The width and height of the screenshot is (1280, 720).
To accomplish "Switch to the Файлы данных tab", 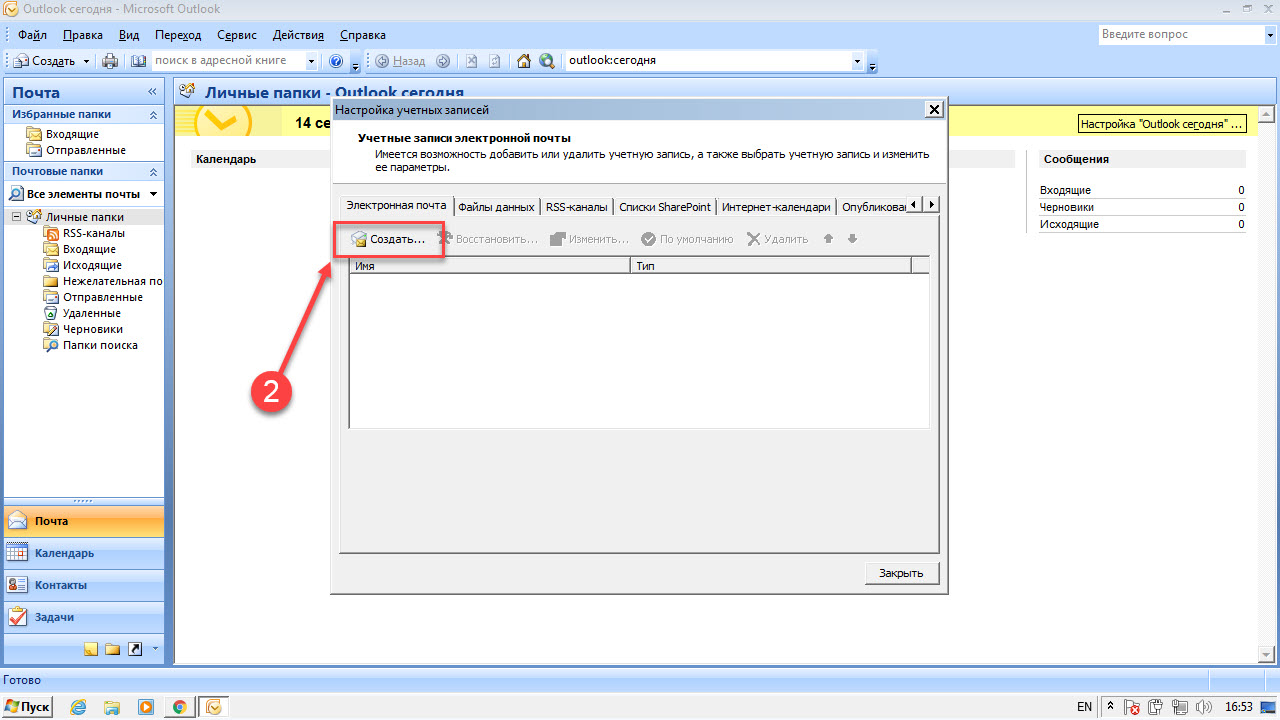I will click(x=496, y=207).
